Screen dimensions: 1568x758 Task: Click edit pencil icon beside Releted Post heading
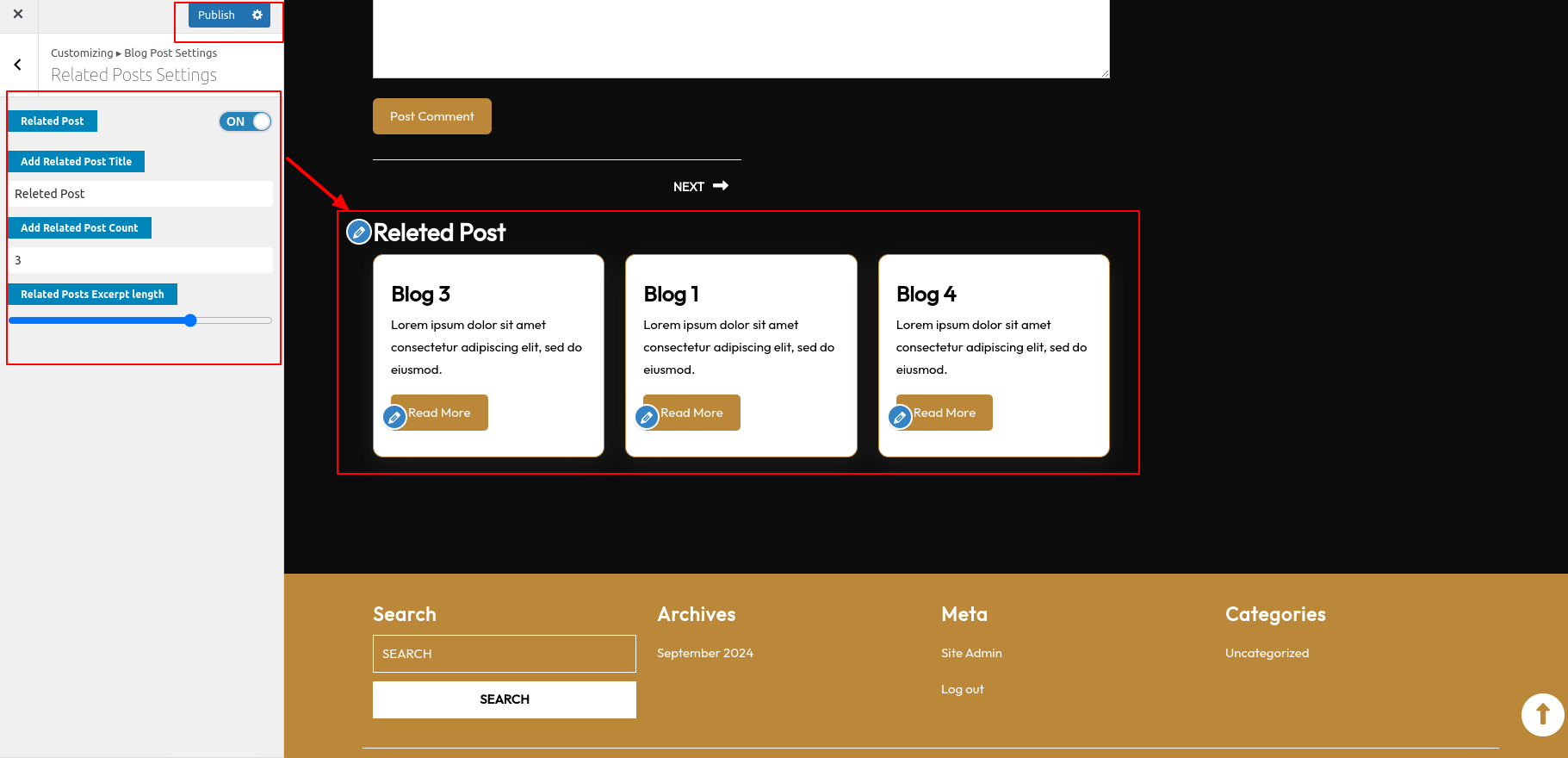pos(358,232)
